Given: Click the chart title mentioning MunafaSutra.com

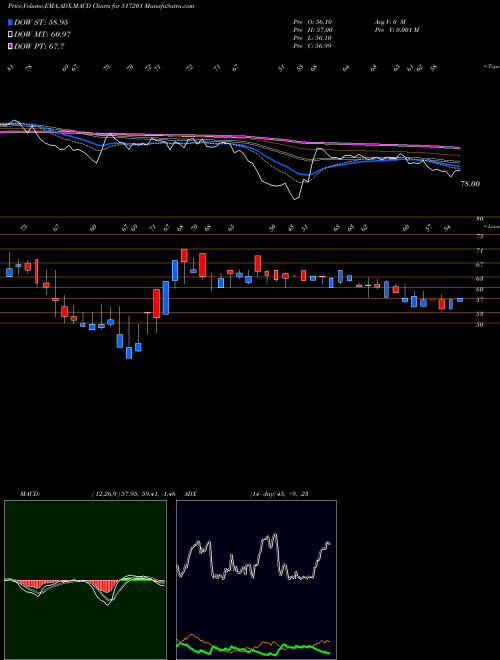Looking at the screenshot, I should point(101,6).
